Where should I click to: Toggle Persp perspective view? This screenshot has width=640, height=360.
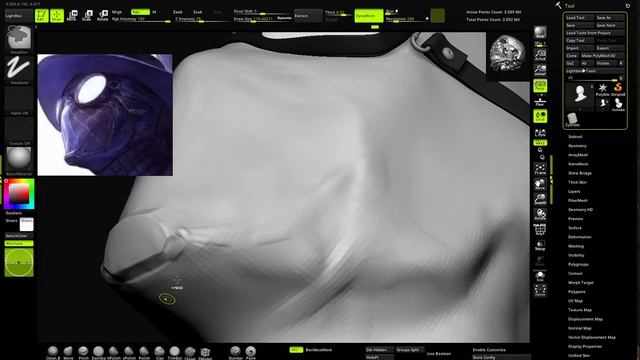pos(540,86)
